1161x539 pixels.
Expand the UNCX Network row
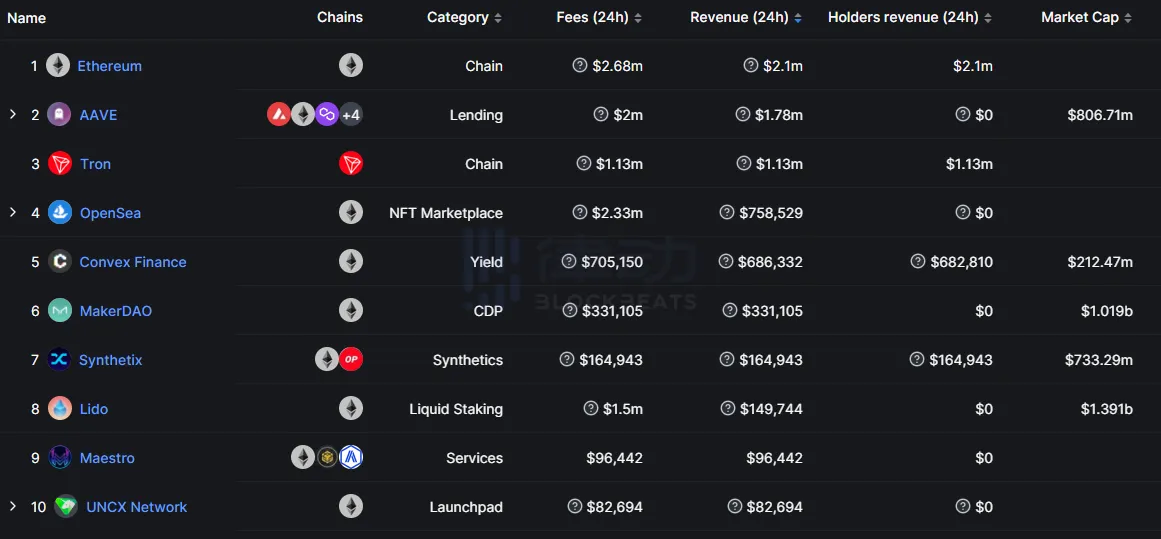pos(13,507)
